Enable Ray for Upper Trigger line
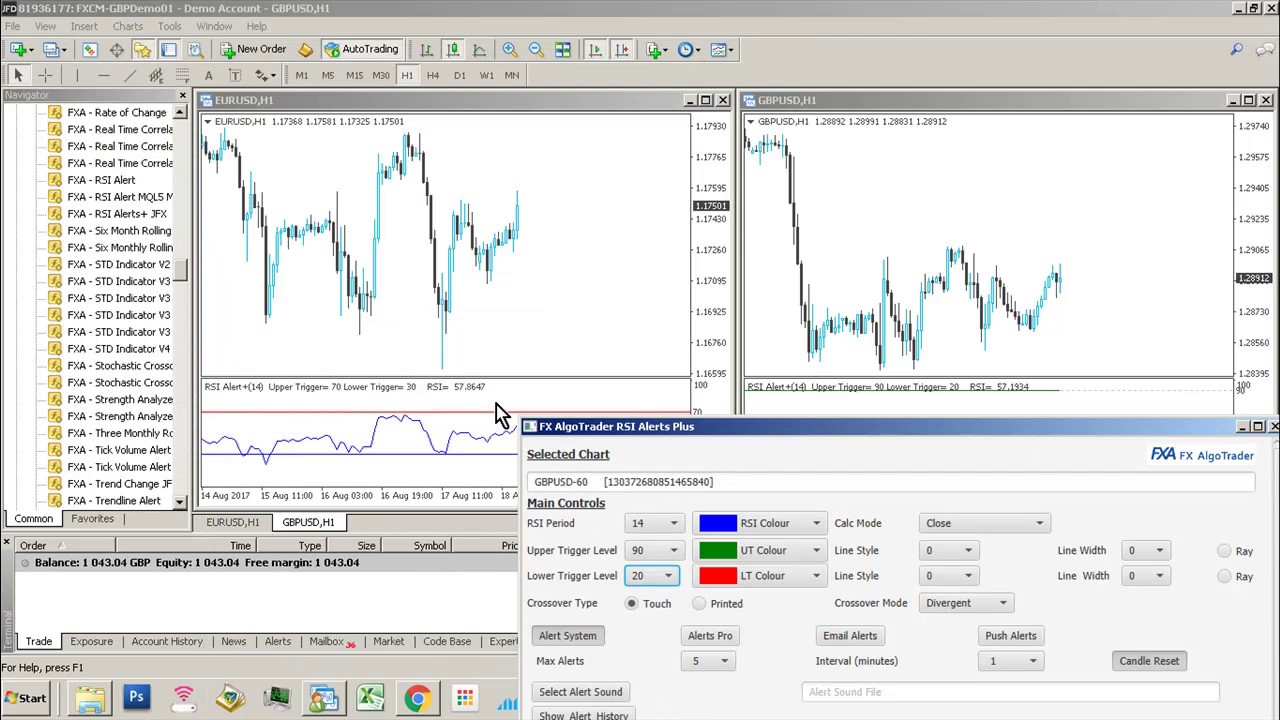 click(x=1224, y=551)
